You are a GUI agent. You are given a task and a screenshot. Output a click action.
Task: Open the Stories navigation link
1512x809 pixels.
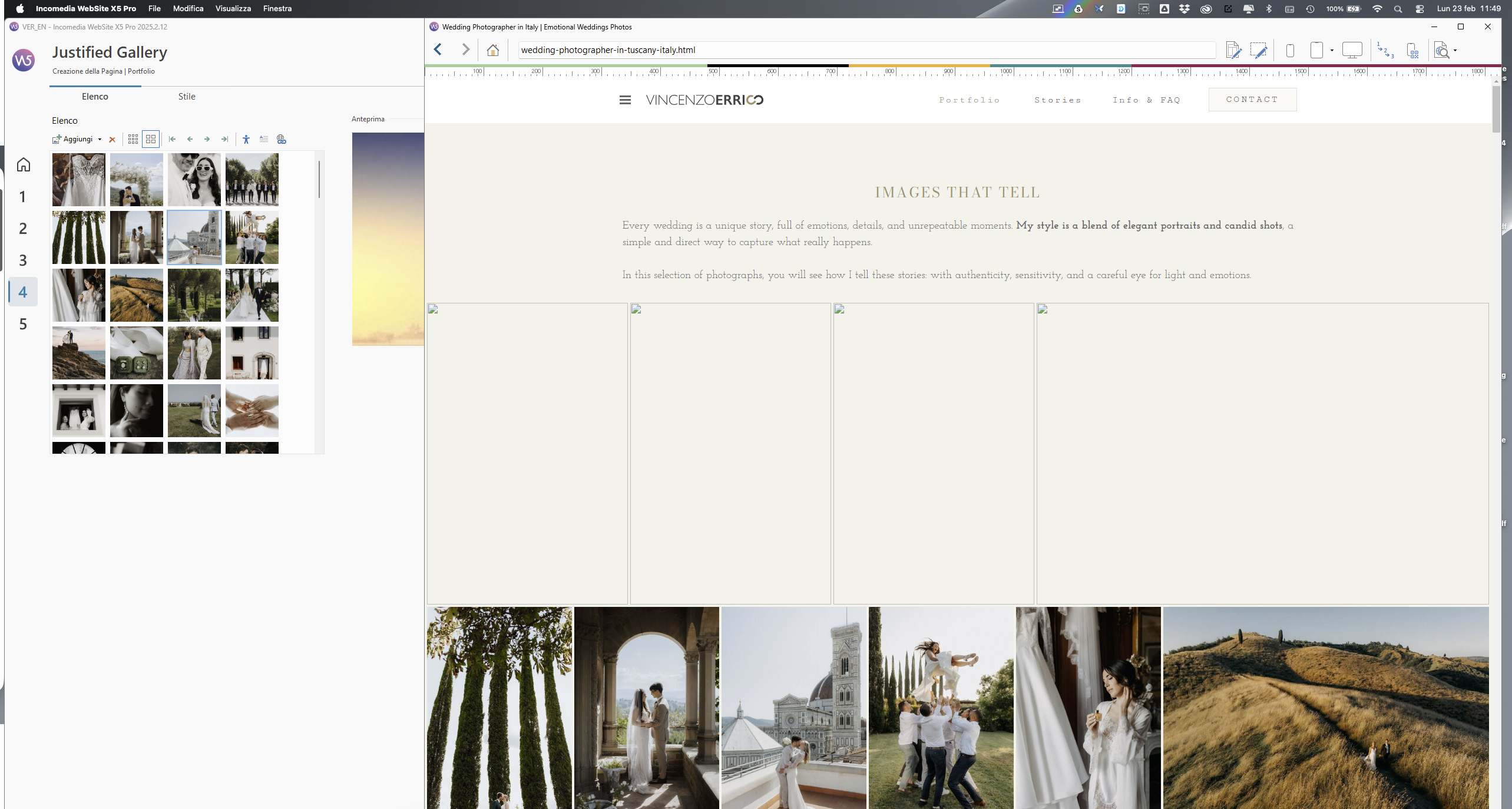tap(1058, 100)
